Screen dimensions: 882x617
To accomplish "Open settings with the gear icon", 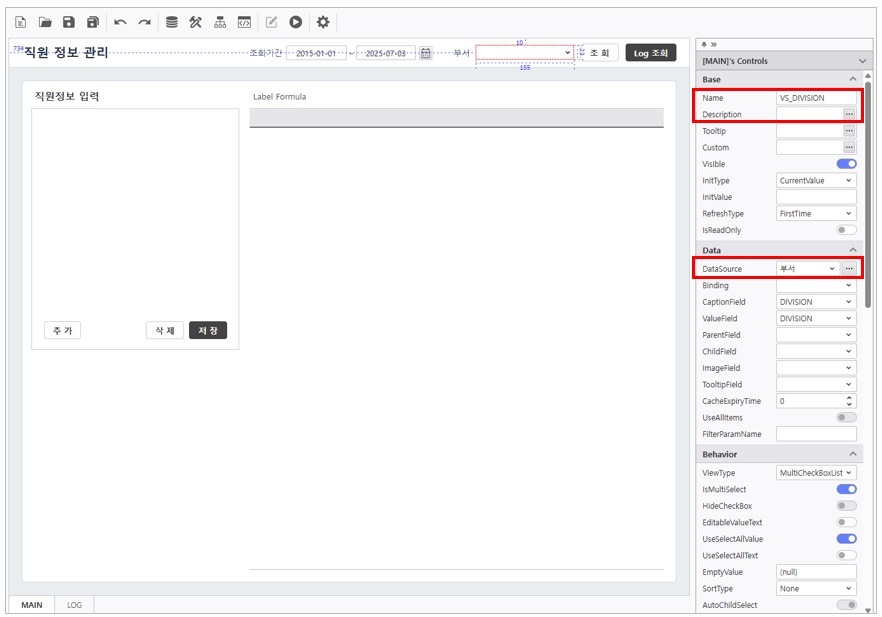I will (322, 22).
